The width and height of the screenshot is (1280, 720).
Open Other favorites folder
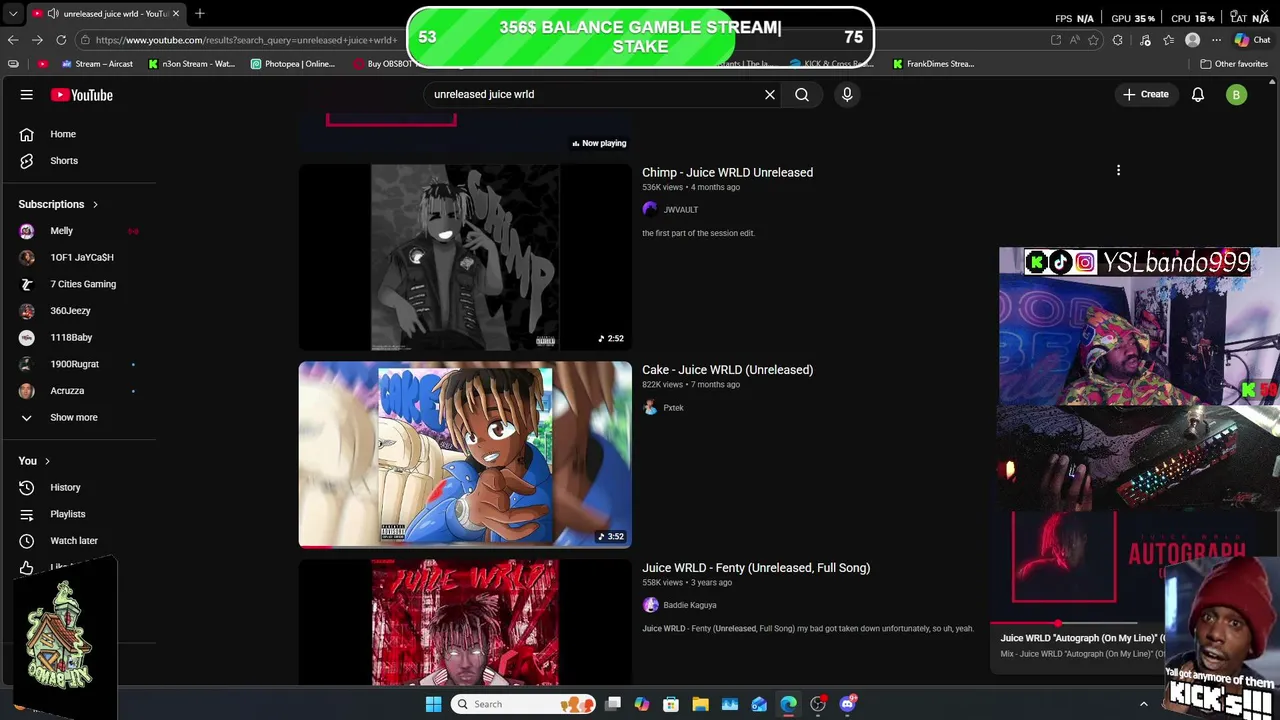point(1234,64)
